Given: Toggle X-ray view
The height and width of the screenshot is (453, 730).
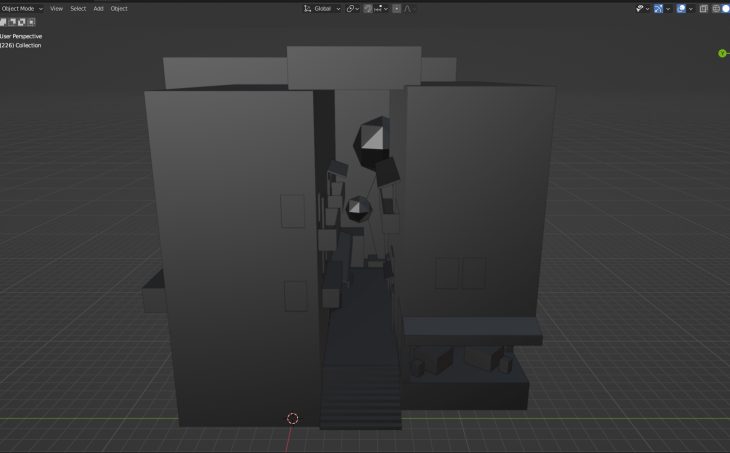Looking at the screenshot, I should click(x=704, y=8).
